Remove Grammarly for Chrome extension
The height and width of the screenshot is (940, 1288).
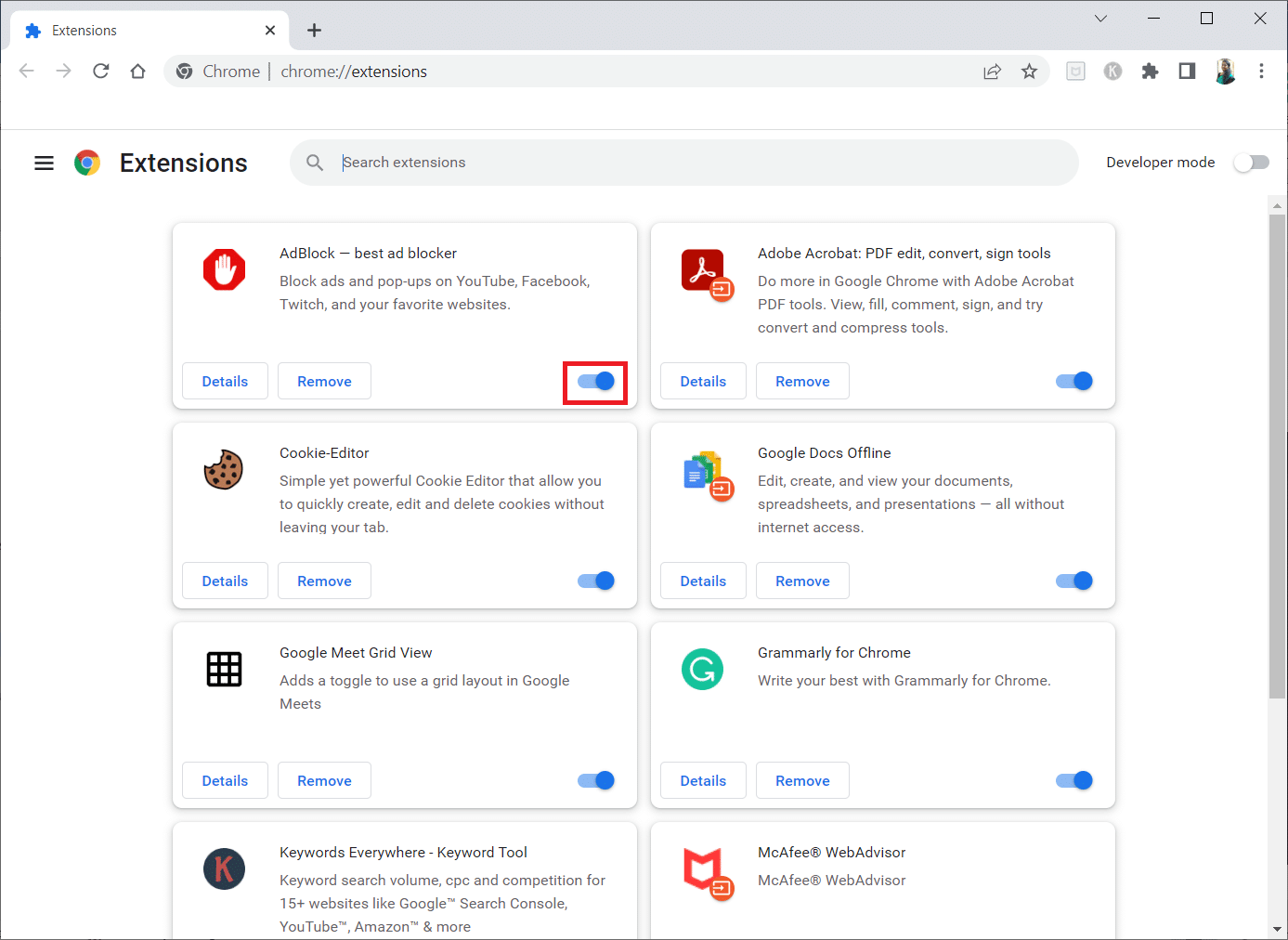(x=802, y=780)
